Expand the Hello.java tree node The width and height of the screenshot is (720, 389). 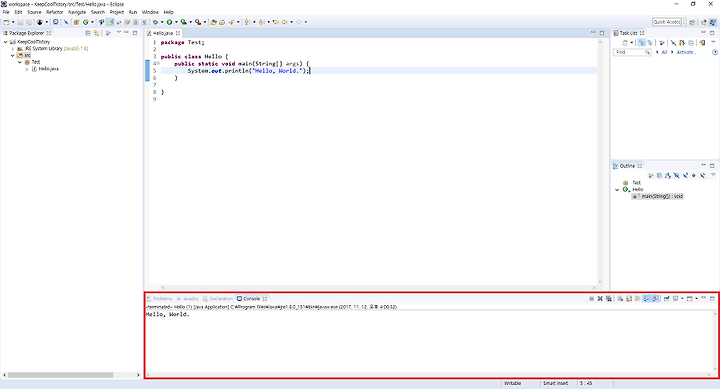pos(27,69)
